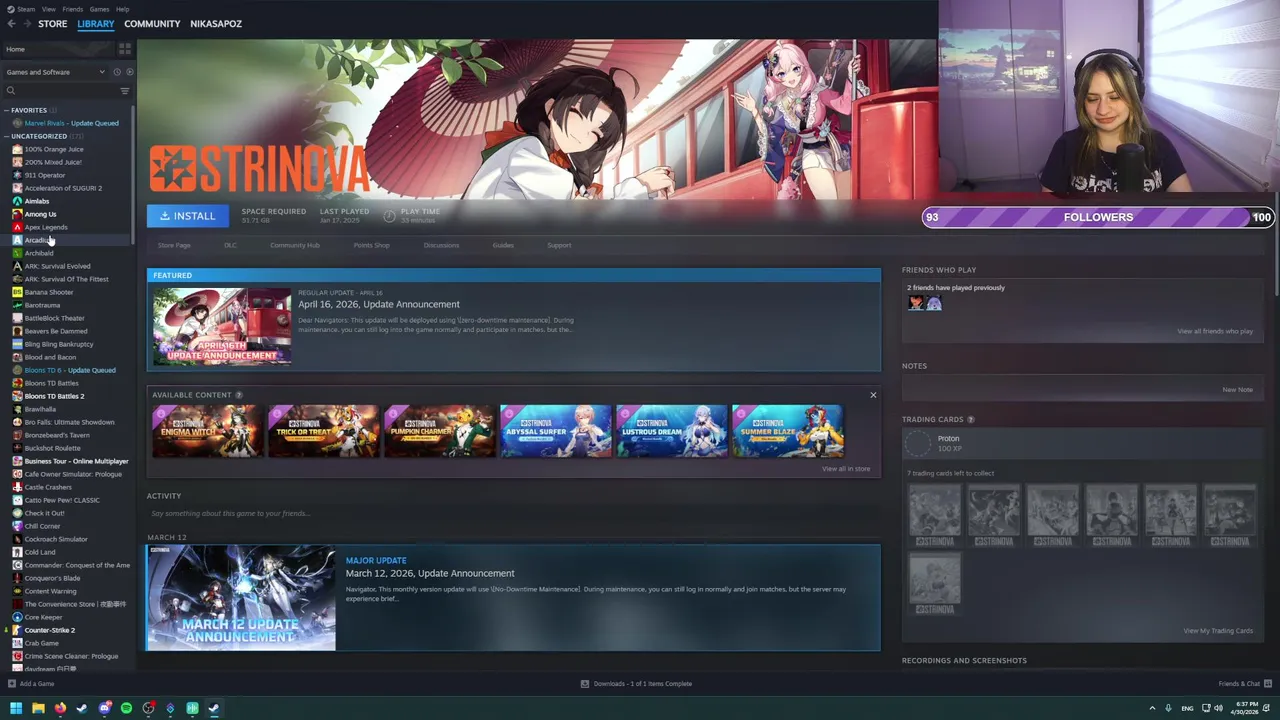Switch to the Community tab
1280x720 pixels.
tap(152, 23)
